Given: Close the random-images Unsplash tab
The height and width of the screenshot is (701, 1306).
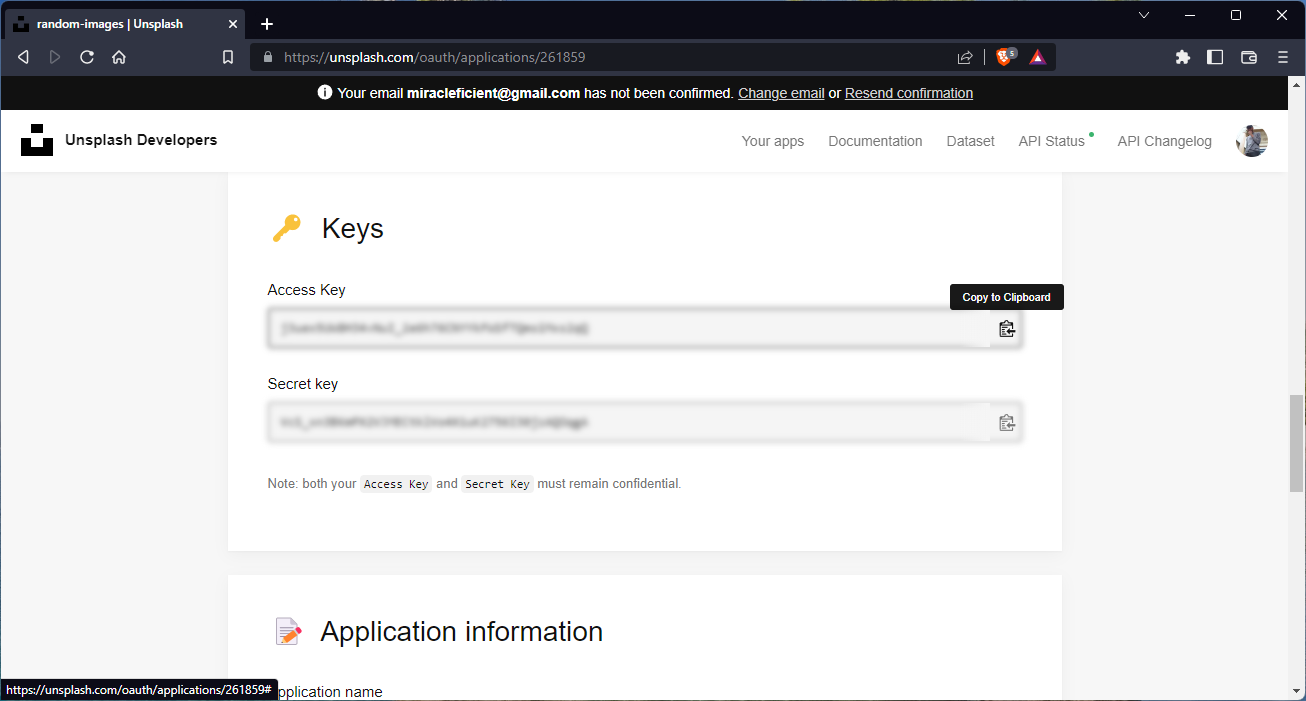Looking at the screenshot, I should tap(232, 24).
